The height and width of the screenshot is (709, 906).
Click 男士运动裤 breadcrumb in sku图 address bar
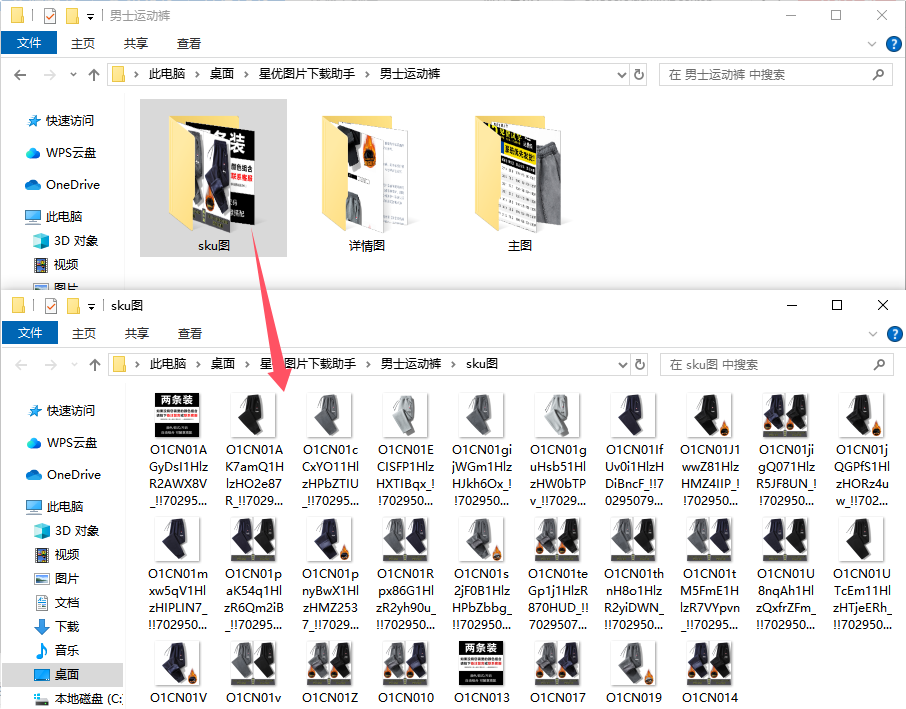(411, 364)
